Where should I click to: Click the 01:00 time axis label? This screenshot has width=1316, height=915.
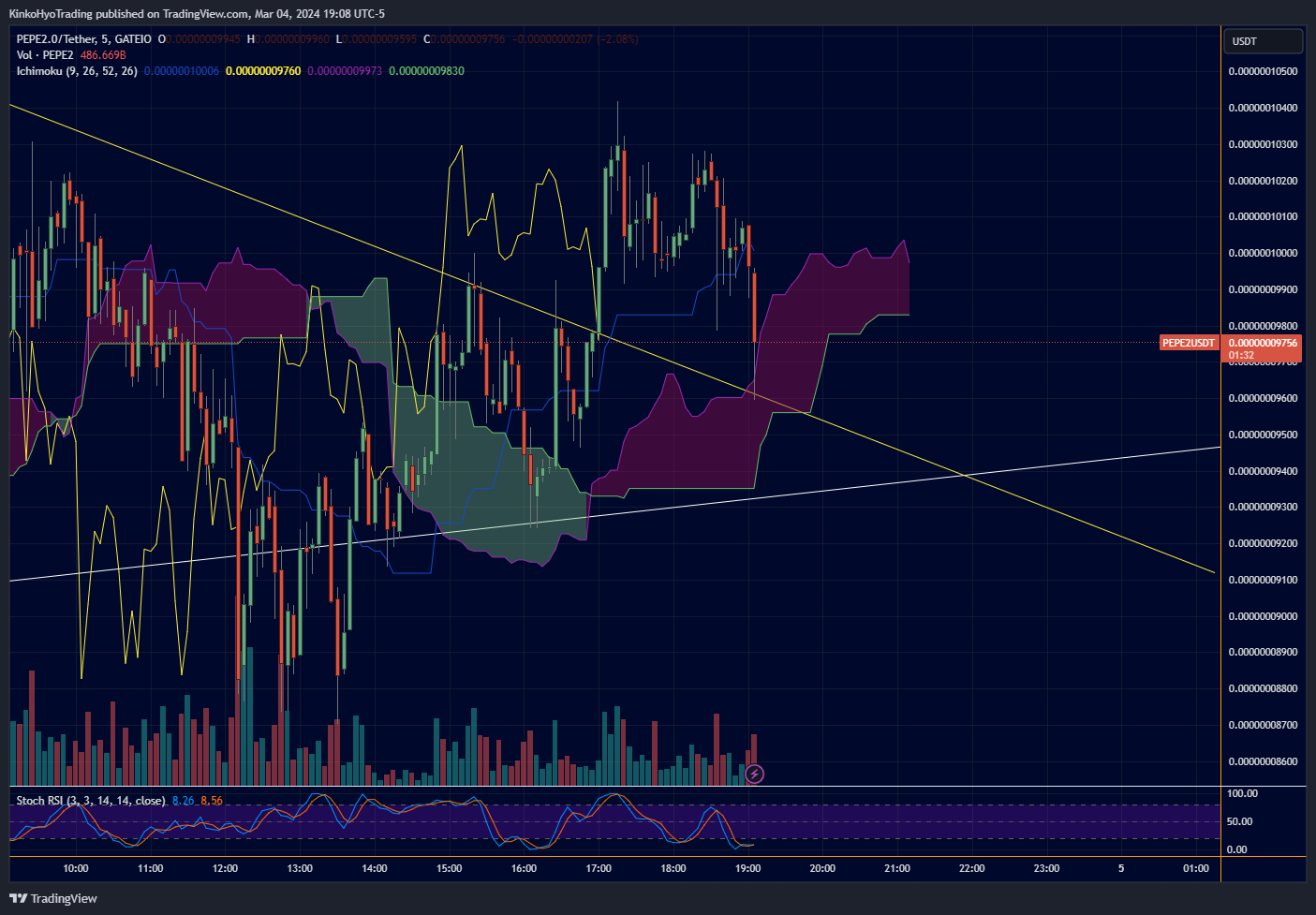(x=1196, y=868)
